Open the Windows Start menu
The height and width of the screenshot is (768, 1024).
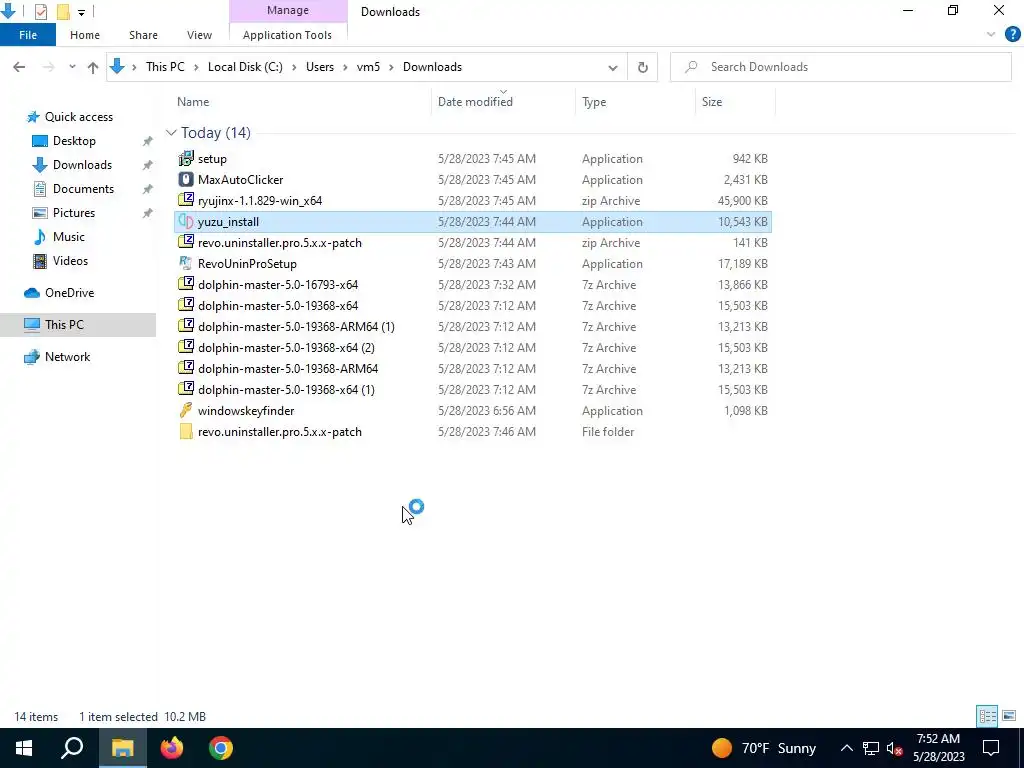click(24, 748)
